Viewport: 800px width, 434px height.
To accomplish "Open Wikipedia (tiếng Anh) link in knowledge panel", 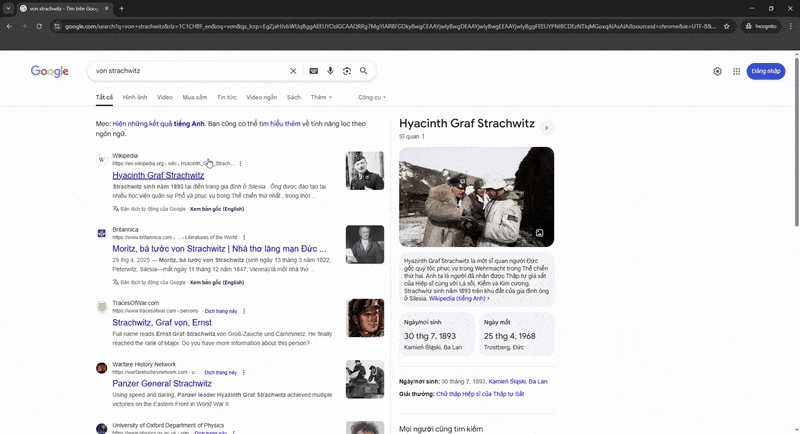I will point(459,298).
